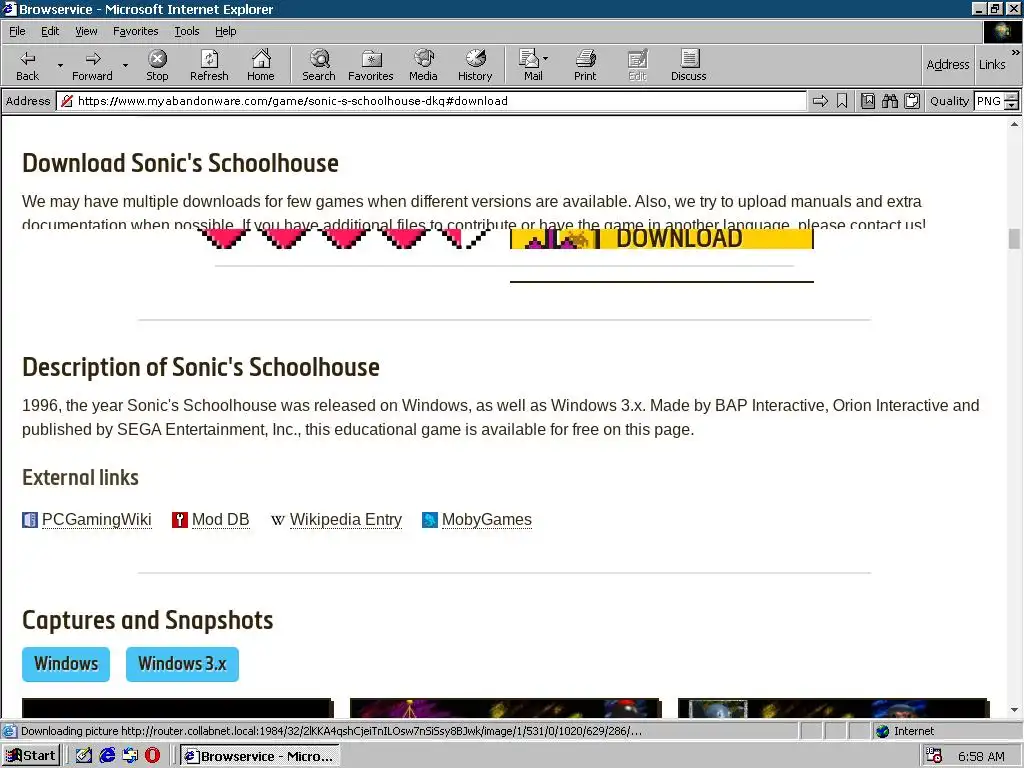This screenshot has width=1024, height=768.
Task: Click the Browservice taskbar button
Action: coord(259,756)
